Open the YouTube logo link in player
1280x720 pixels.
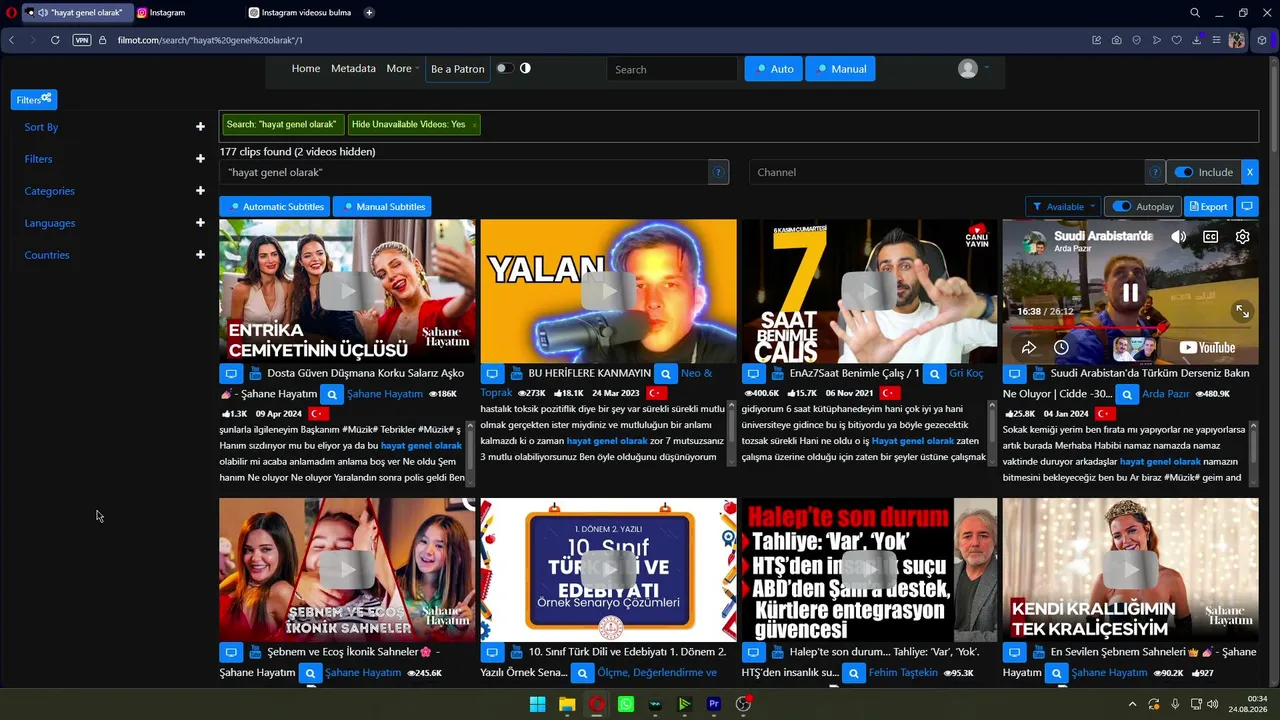click(1207, 348)
